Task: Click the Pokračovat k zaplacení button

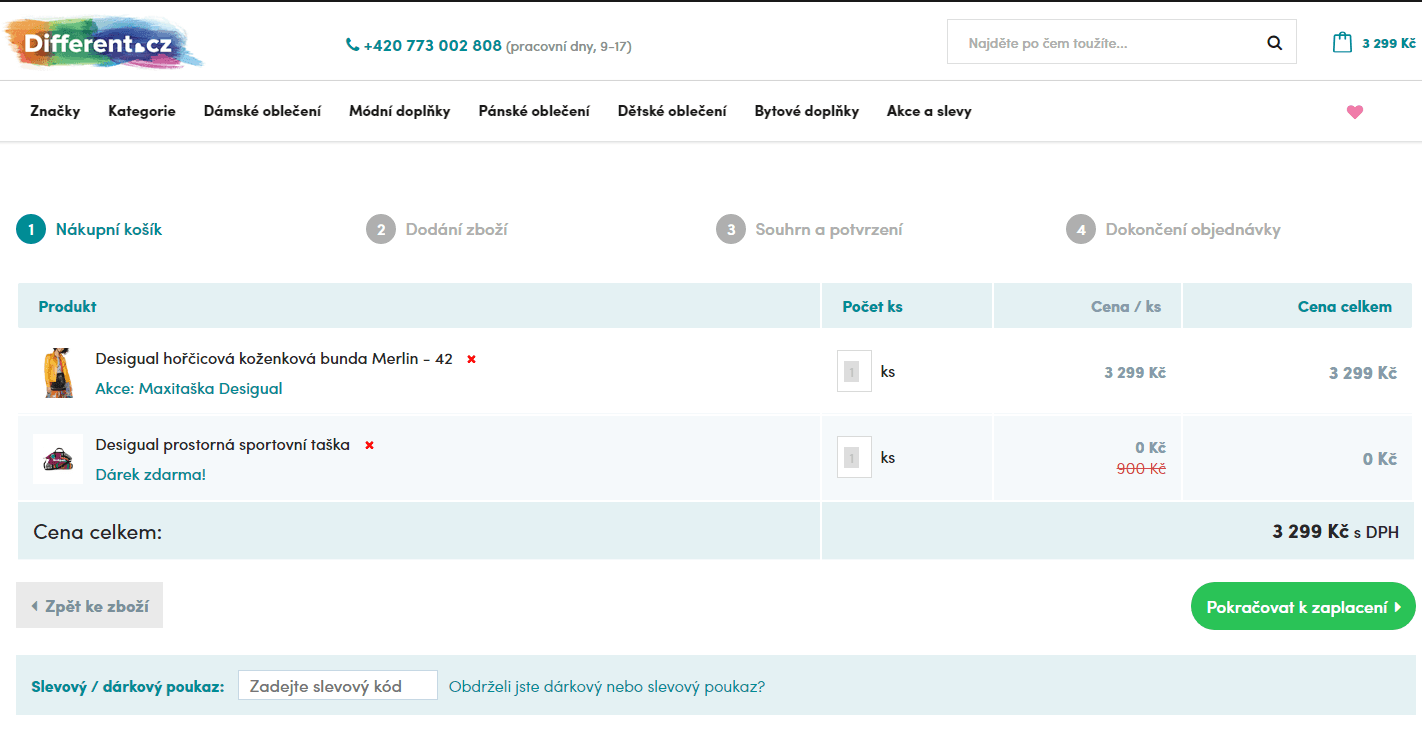Action: tap(1303, 606)
